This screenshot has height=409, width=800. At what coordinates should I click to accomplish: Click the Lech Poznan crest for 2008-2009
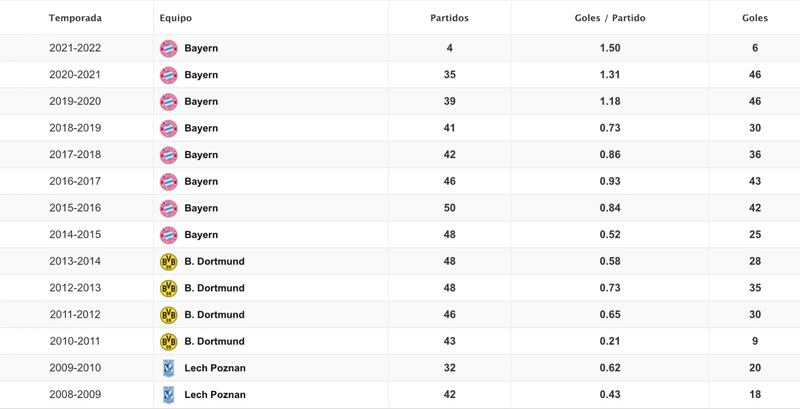click(168, 394)
